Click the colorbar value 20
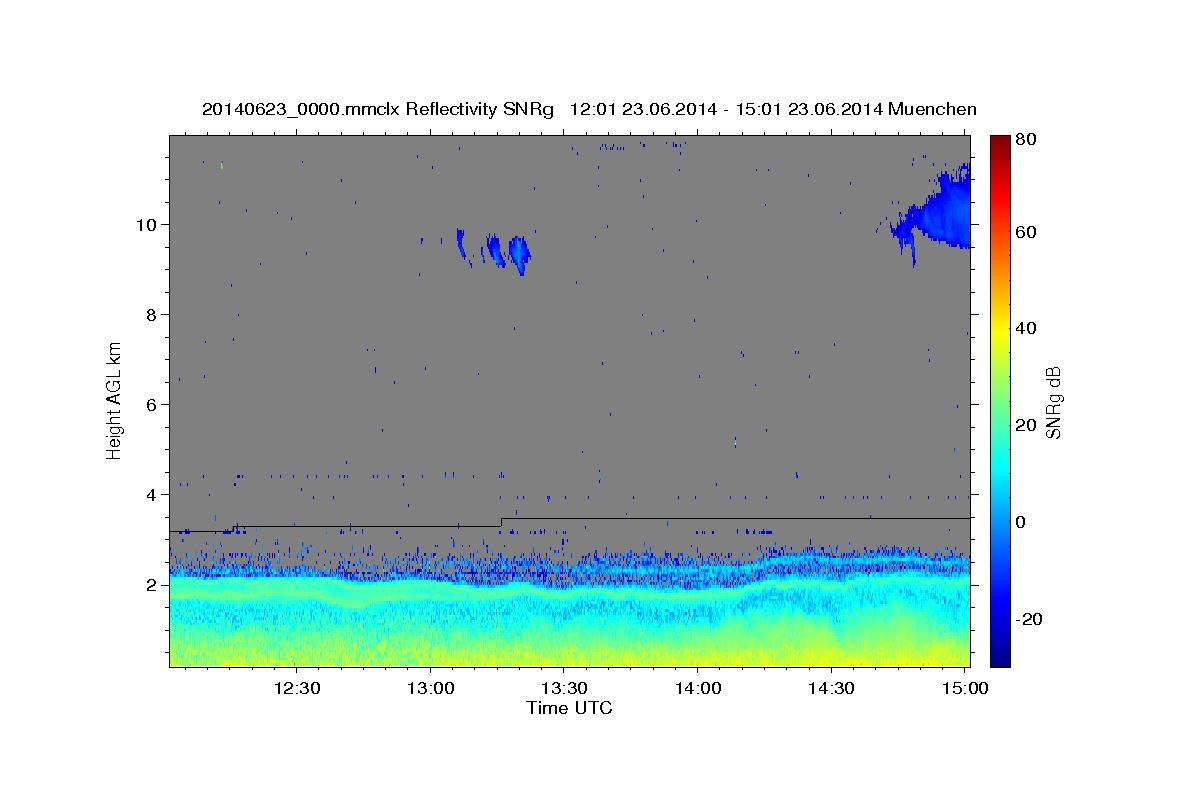 (1025, 425)
